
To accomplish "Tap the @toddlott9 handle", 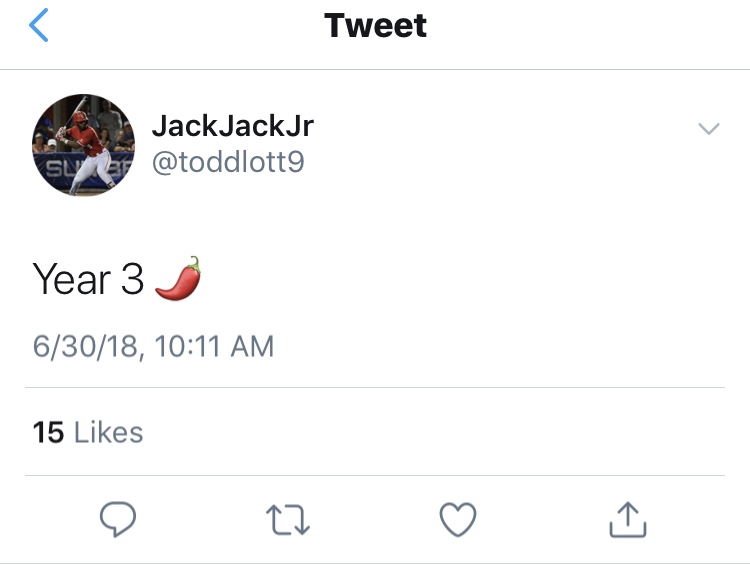I will pos(227,162).
